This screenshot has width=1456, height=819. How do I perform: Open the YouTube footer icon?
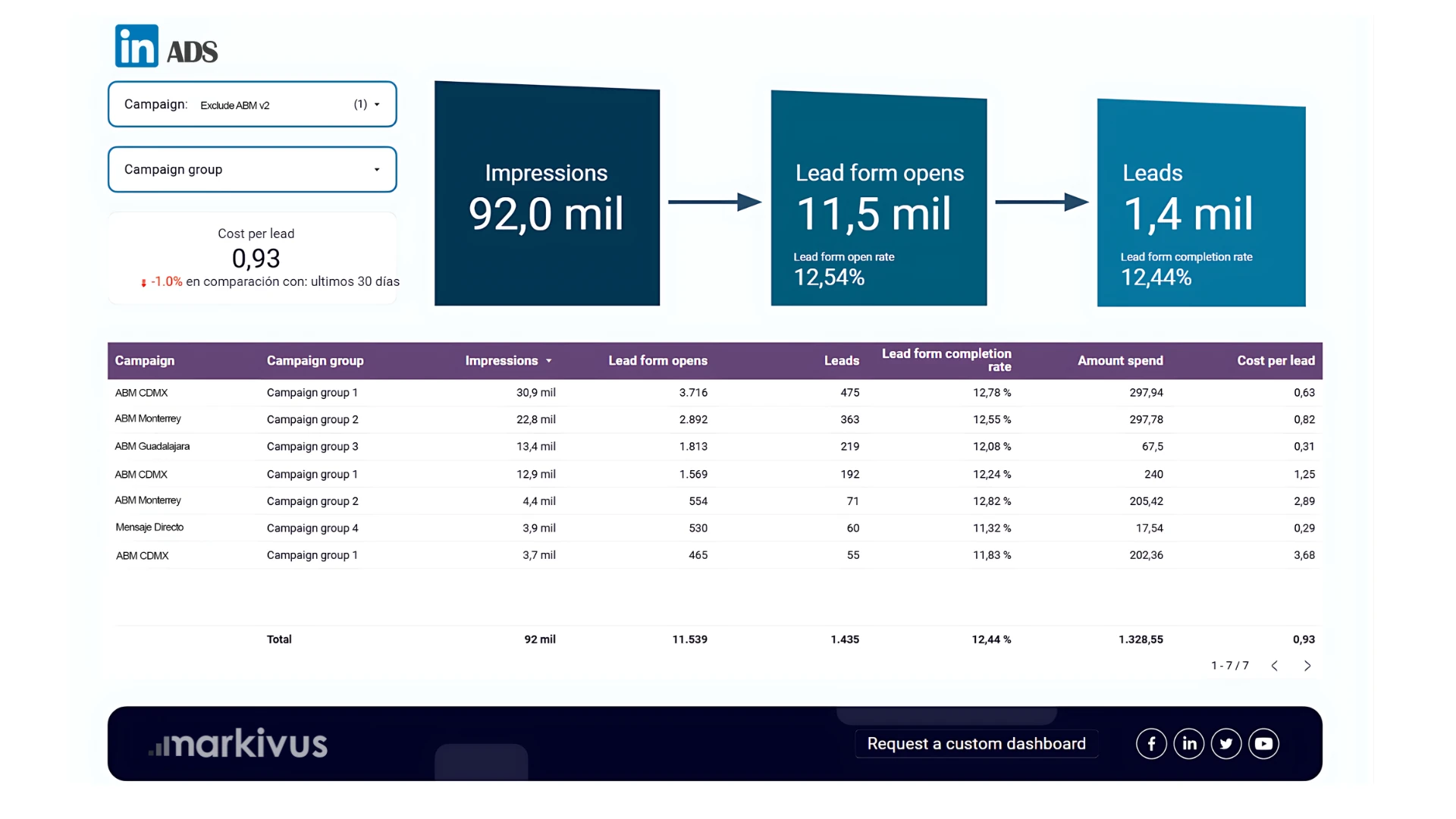point(1263,744)
